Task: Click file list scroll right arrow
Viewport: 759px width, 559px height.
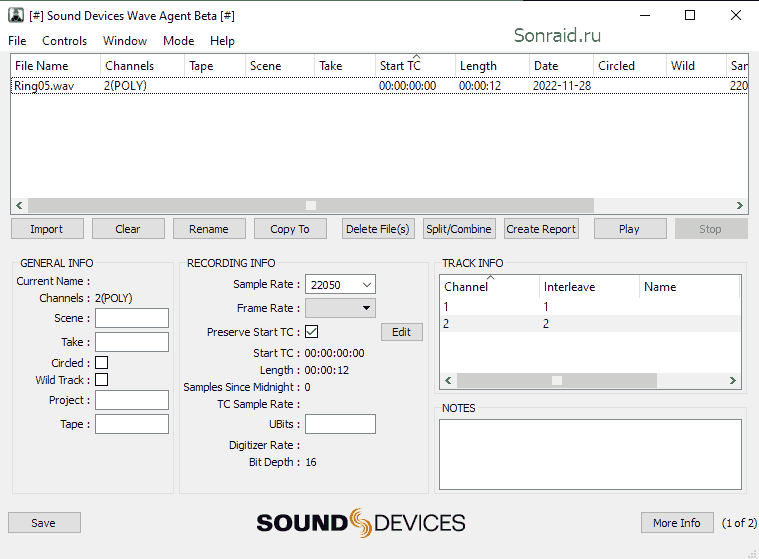Action: click(x=740, y=205)
